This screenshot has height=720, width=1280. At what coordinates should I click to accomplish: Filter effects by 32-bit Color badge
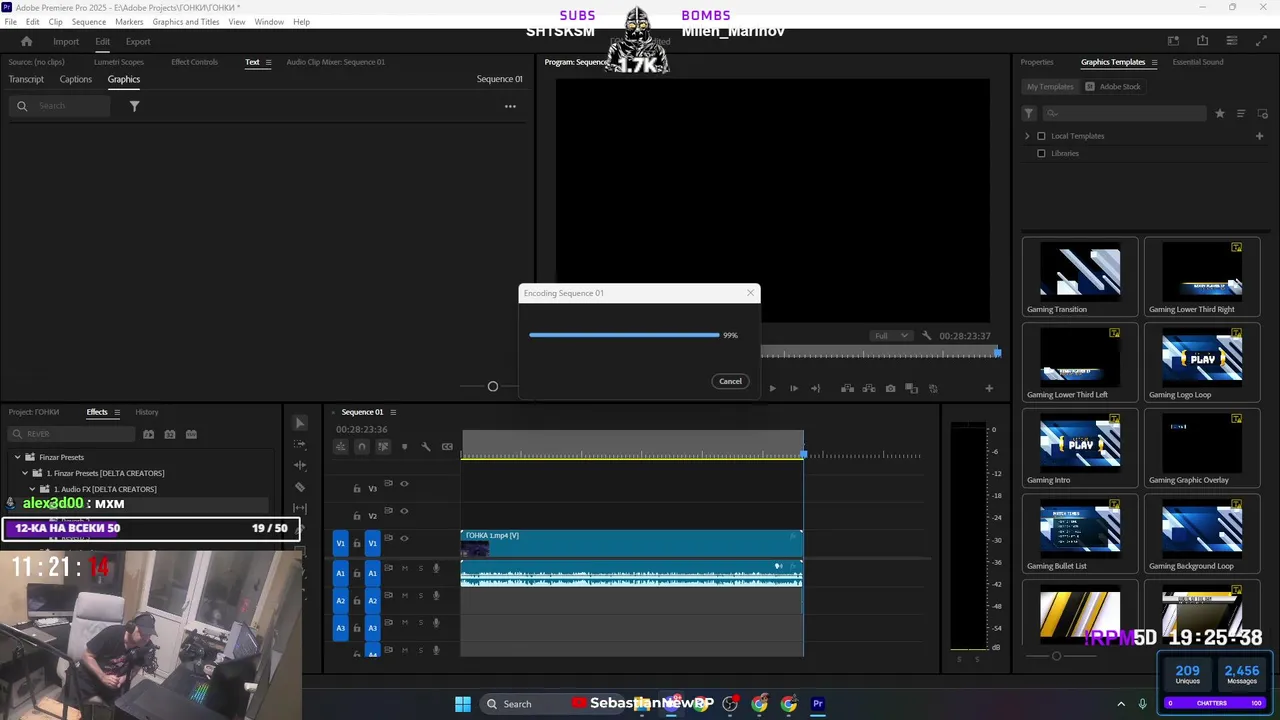point(170,434)
